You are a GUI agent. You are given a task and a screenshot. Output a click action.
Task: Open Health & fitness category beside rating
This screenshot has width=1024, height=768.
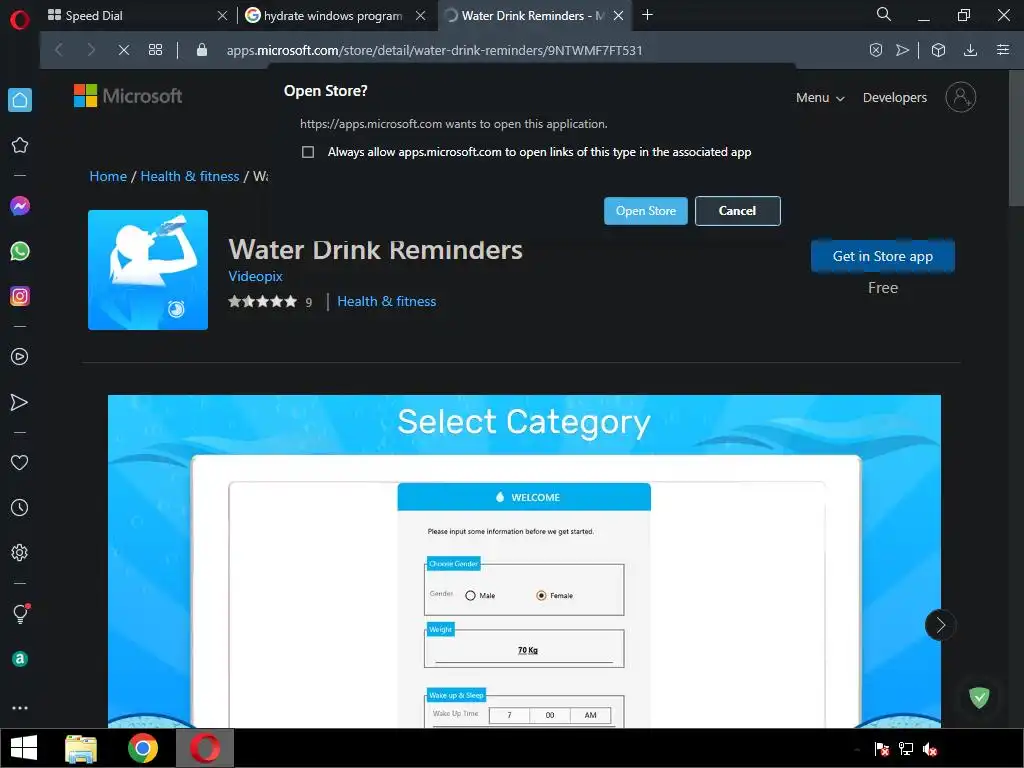click(x=387, y=301)
